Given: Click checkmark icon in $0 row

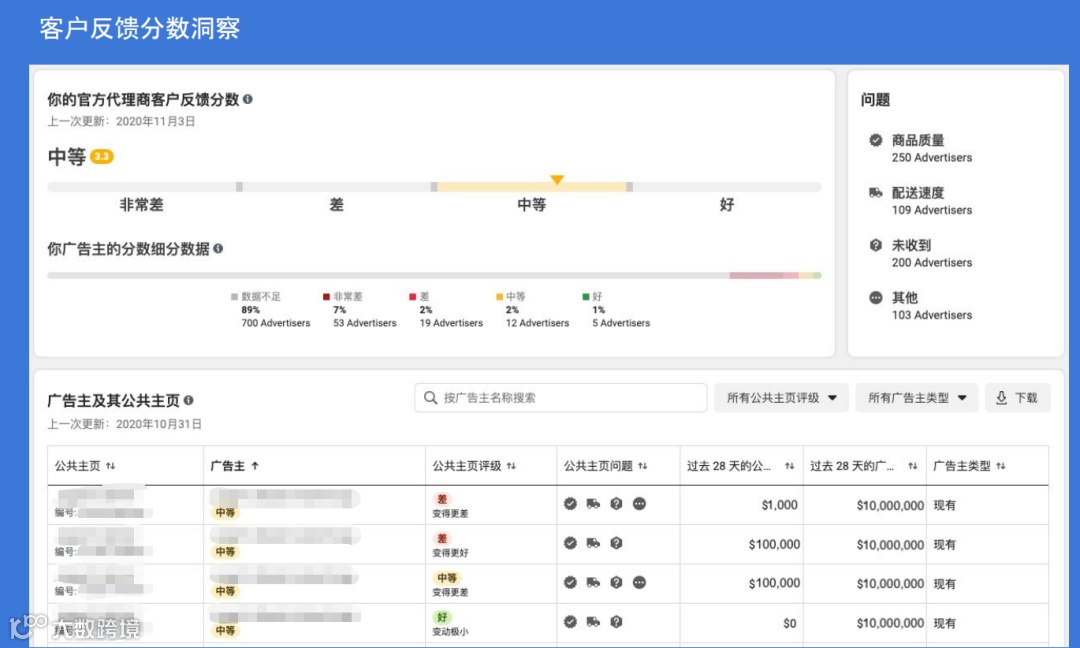Looking at the screenshot, I should pyautogui.click(x=570, y=622).
